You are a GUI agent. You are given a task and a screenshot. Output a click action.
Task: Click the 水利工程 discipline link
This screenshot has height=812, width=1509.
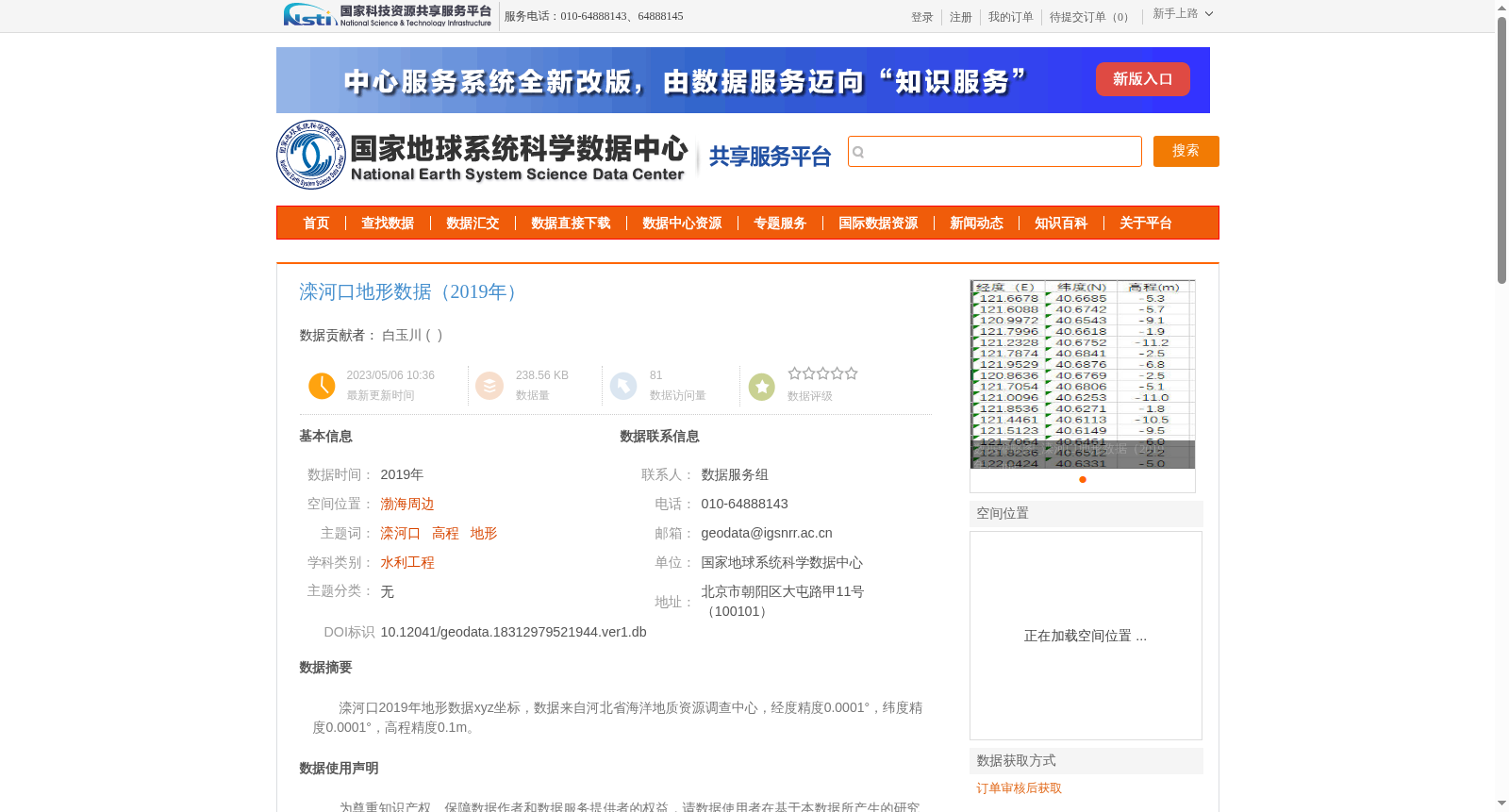pos(407,563)
